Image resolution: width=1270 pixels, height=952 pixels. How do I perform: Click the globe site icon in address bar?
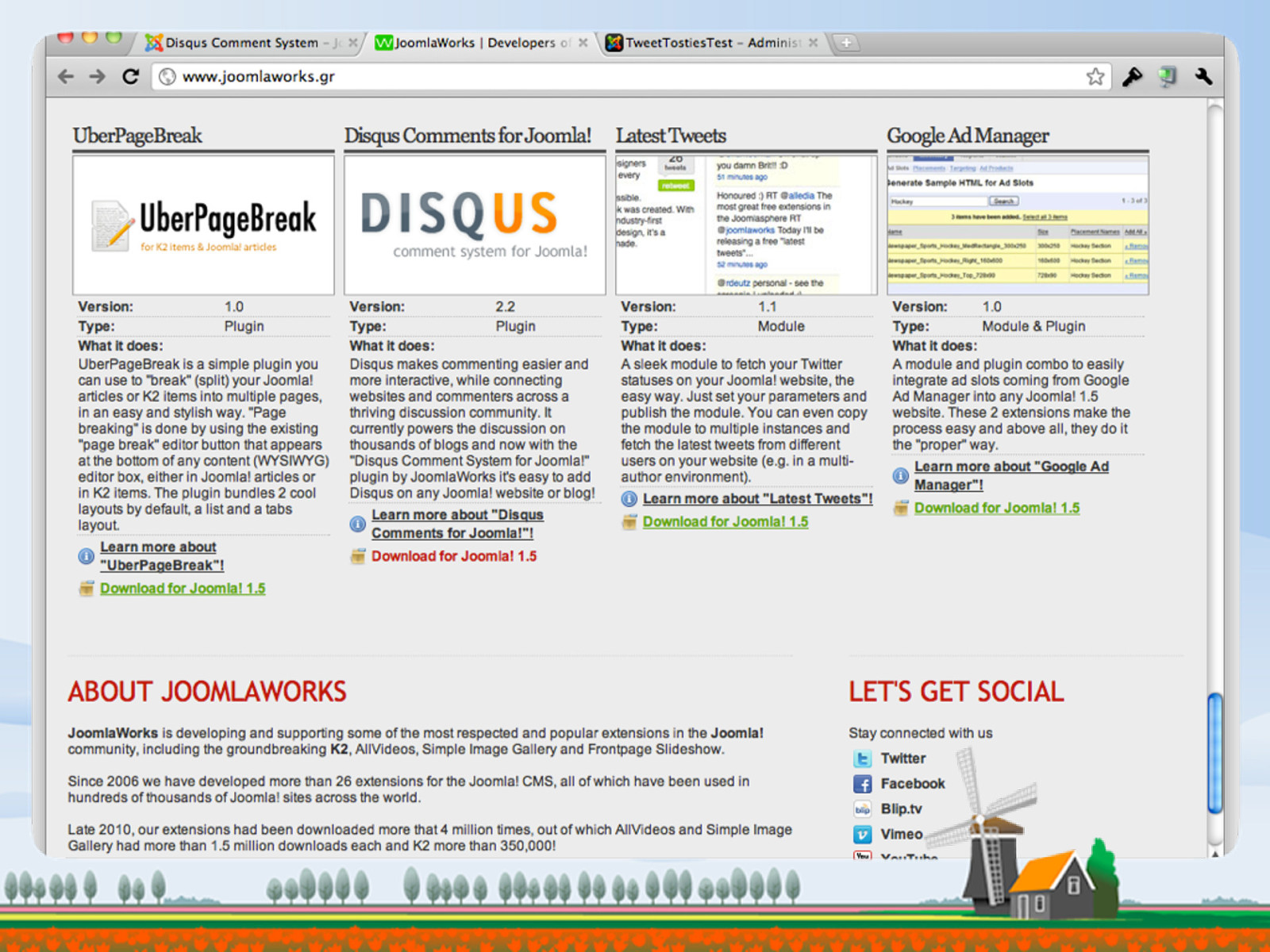click(167, 76)
